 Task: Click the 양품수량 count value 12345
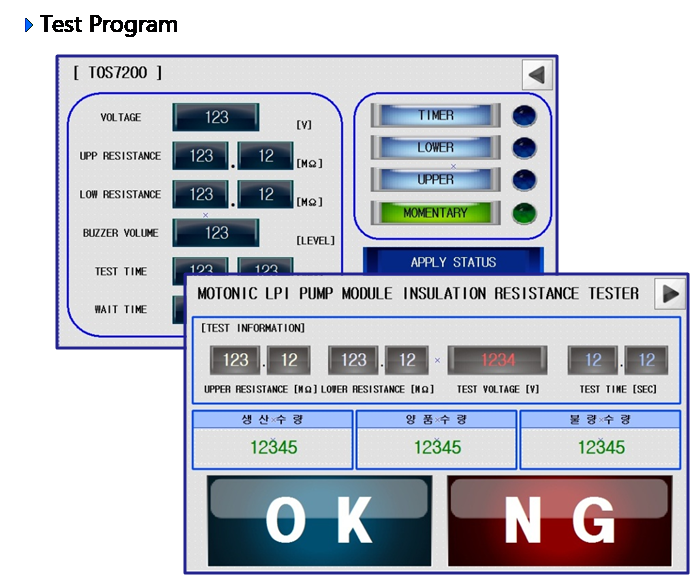point(437,447)
